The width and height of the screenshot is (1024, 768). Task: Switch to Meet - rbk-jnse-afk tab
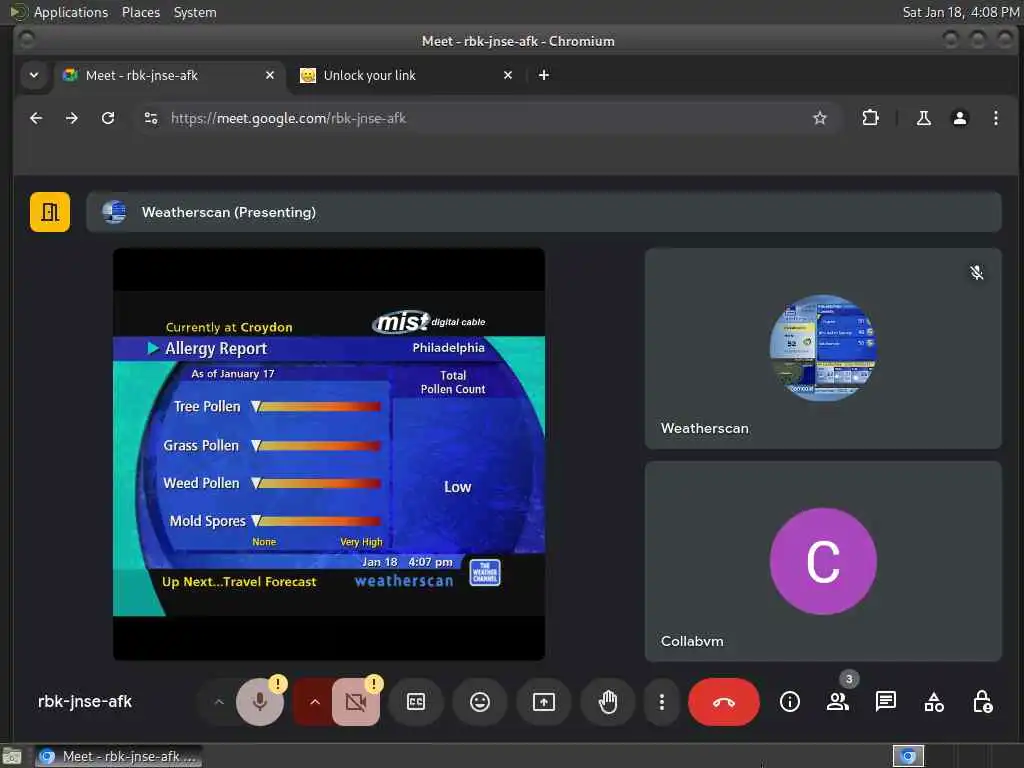pos(170,75)
